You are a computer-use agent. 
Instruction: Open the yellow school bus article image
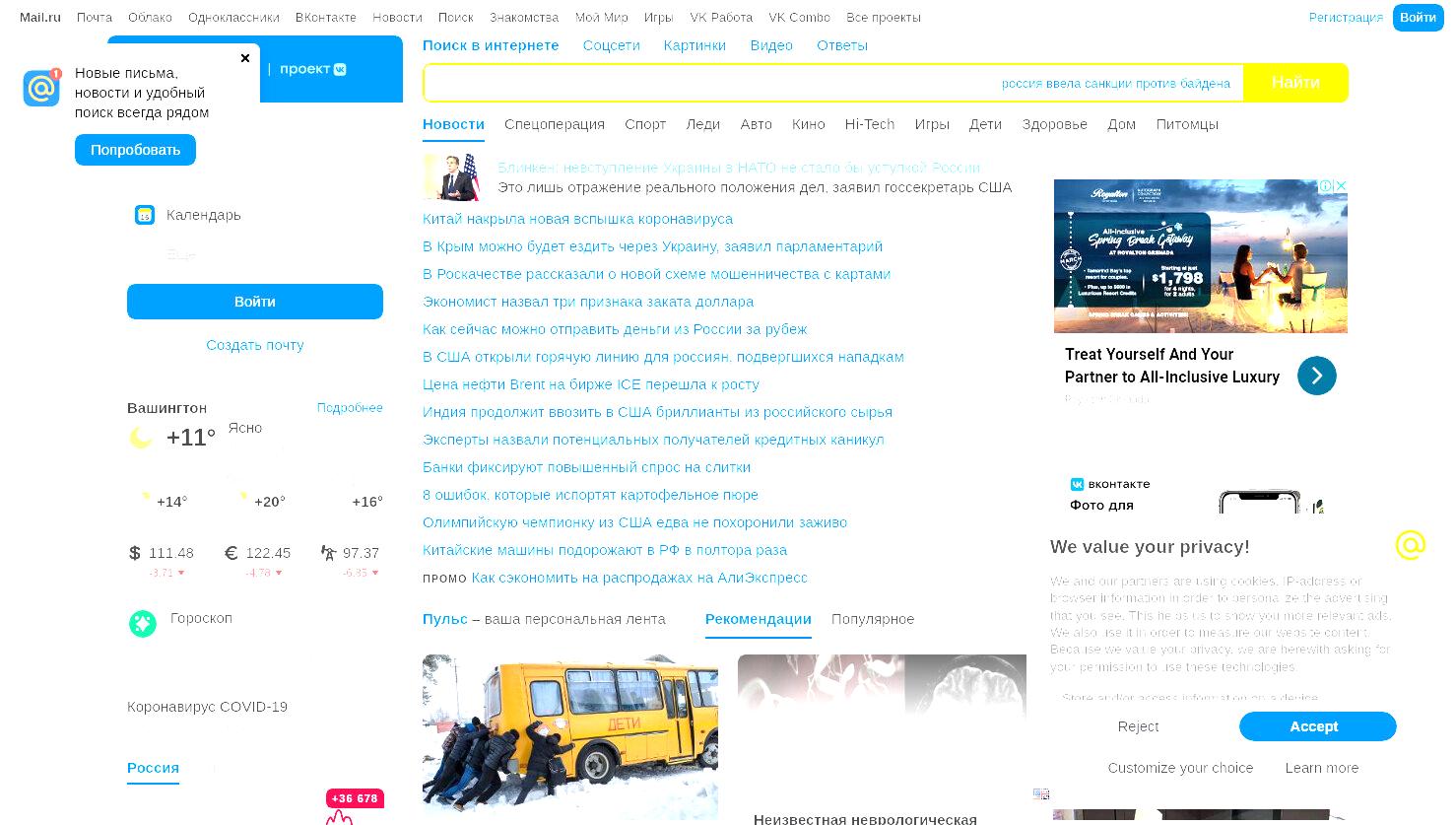570,737
